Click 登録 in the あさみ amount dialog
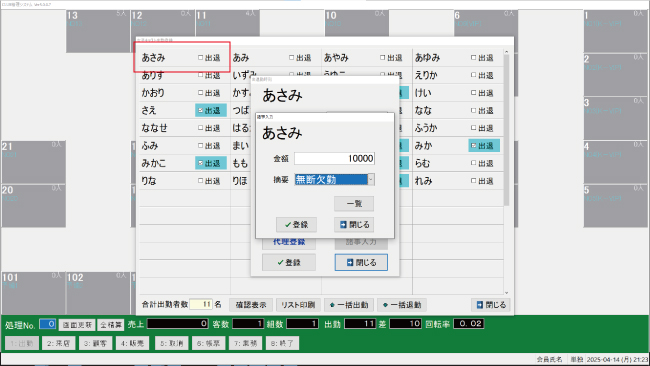The width and height of the screenshot is (650, 366). pos(296,225)
